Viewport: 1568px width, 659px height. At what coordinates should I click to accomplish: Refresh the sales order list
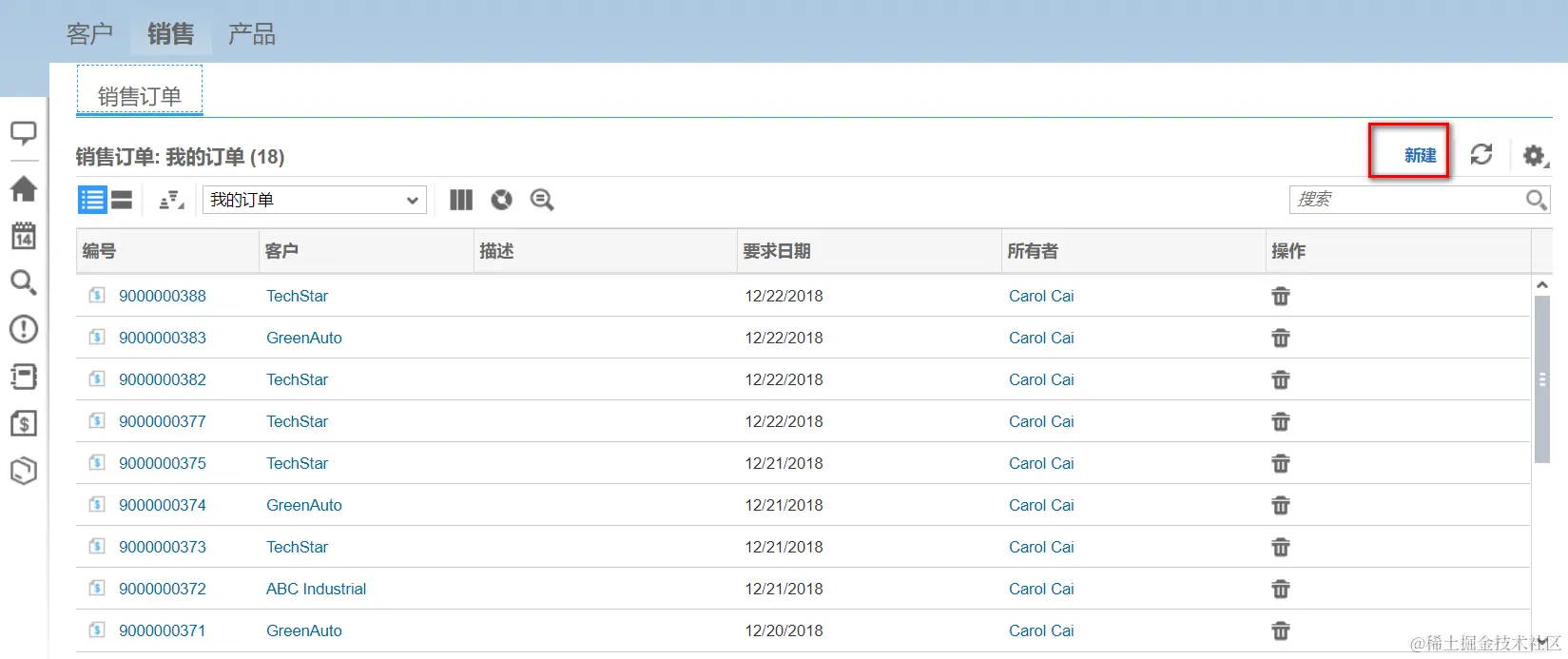coord(1481,154)
